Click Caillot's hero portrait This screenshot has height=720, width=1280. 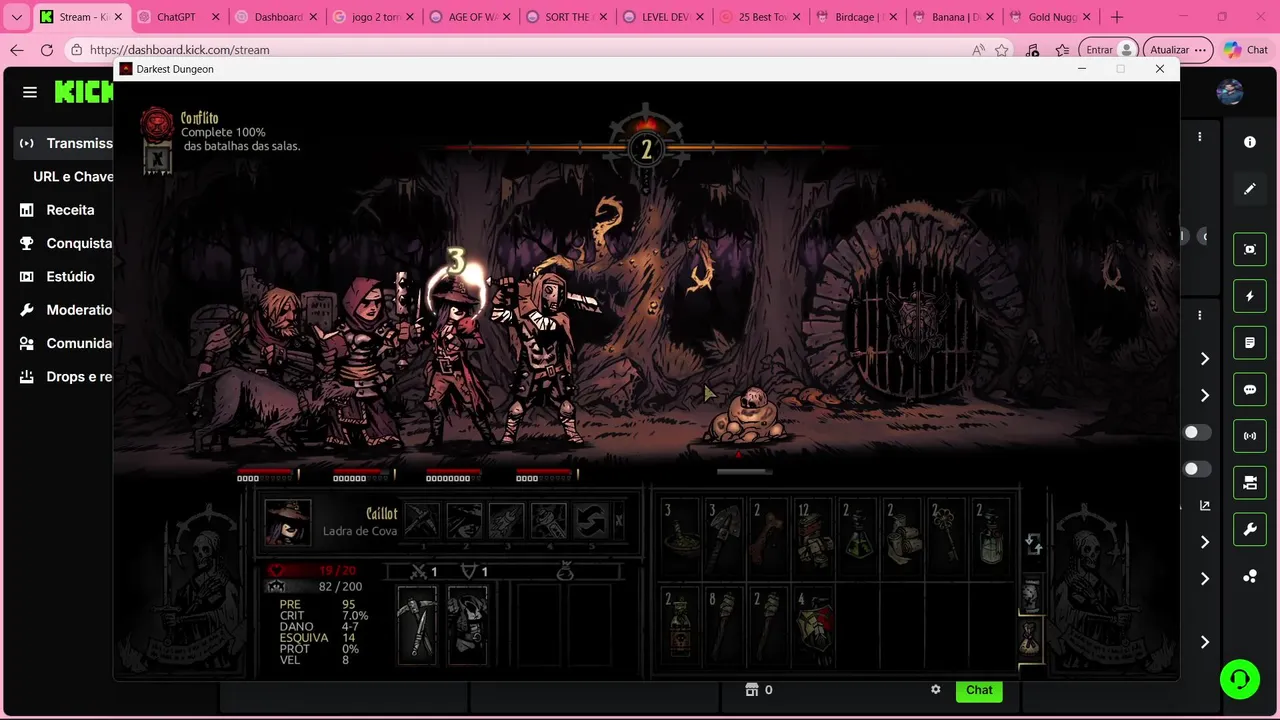click(x=287, y=522)
